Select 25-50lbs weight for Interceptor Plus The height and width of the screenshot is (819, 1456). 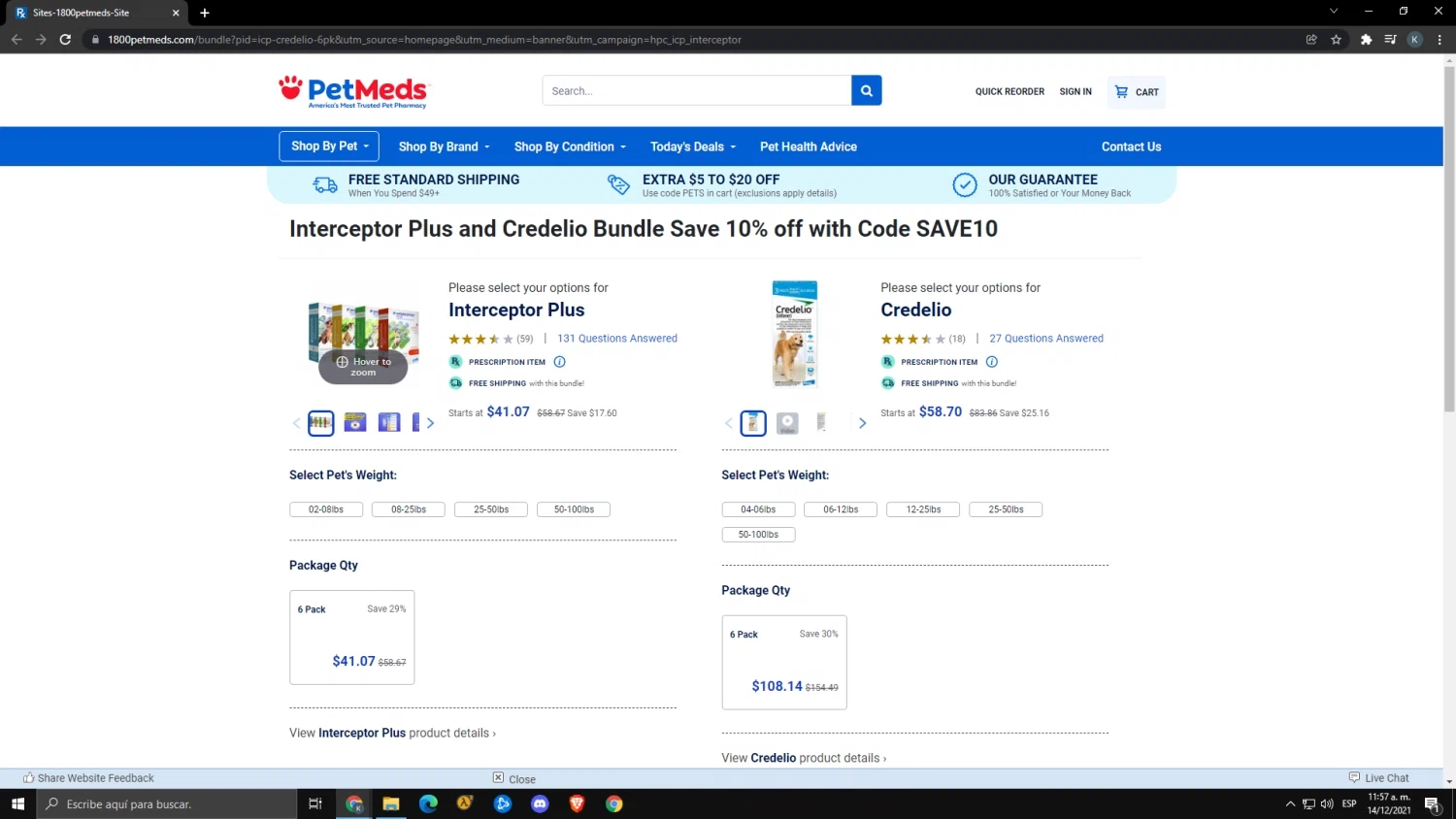coord(491,509)
